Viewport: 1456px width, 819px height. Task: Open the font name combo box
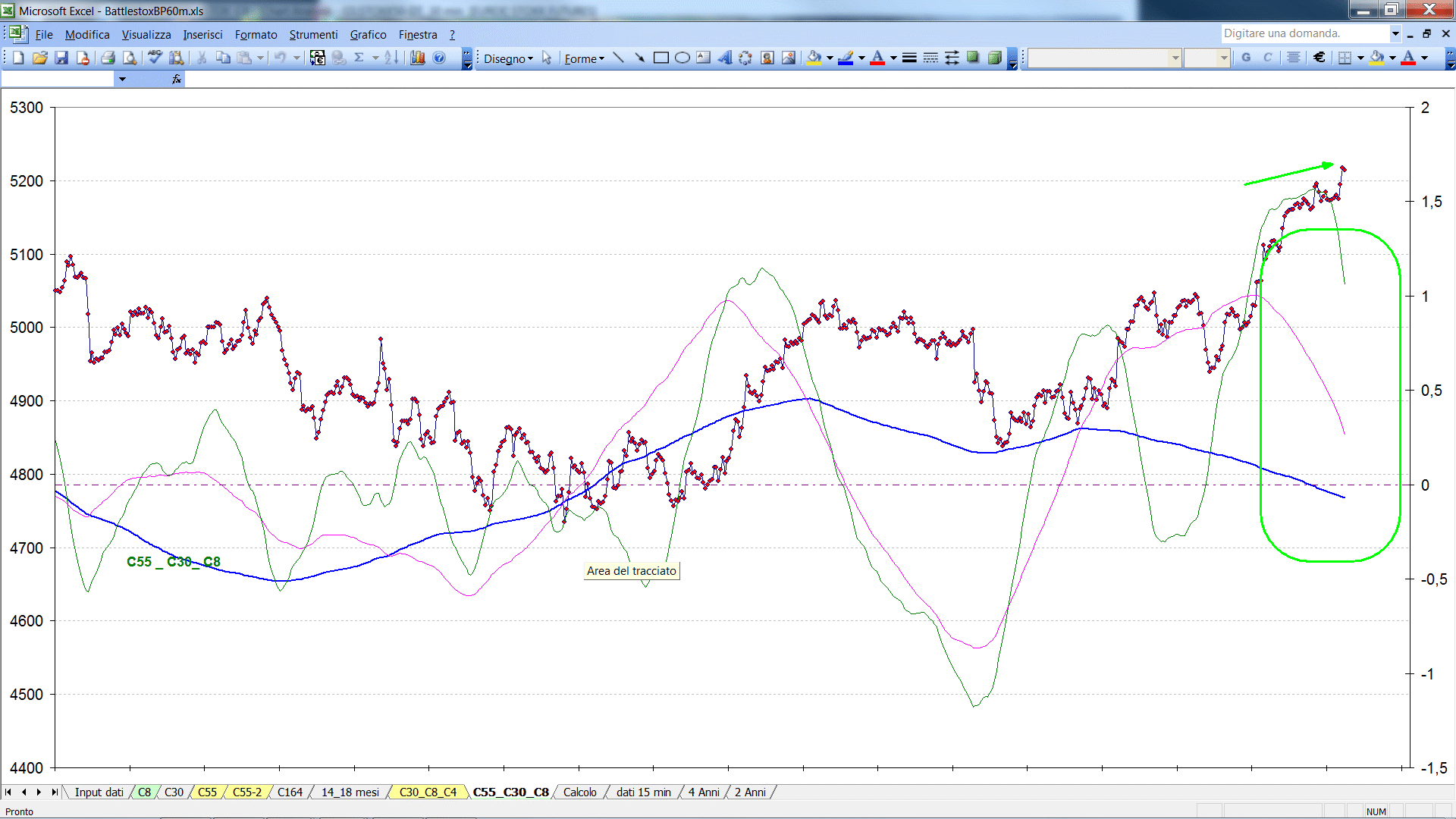pyautogui.click(x=1104, y=58)
